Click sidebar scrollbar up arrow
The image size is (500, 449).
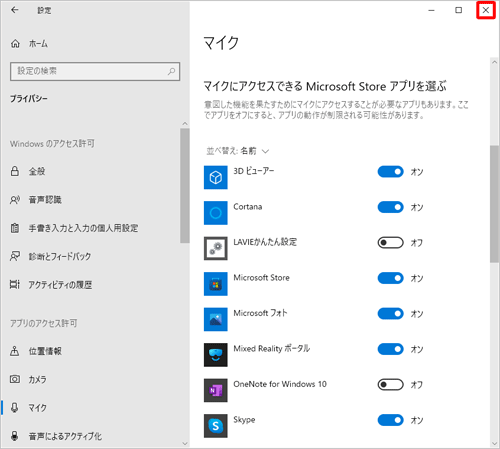tap(185, 124)
